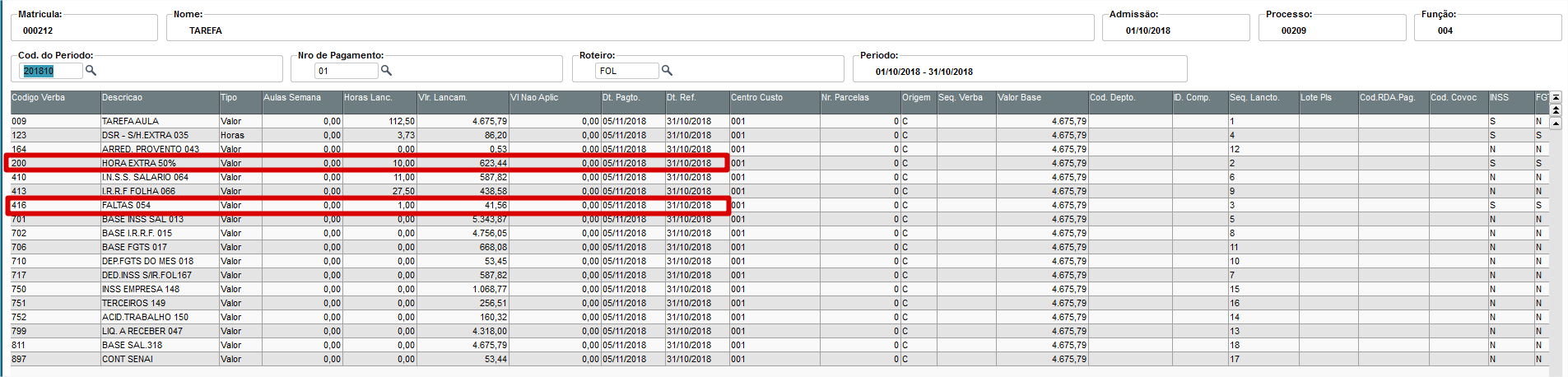Click magnifier next to Nro de Pagamento
The image size is (1568, 377).
click(386, 71)
